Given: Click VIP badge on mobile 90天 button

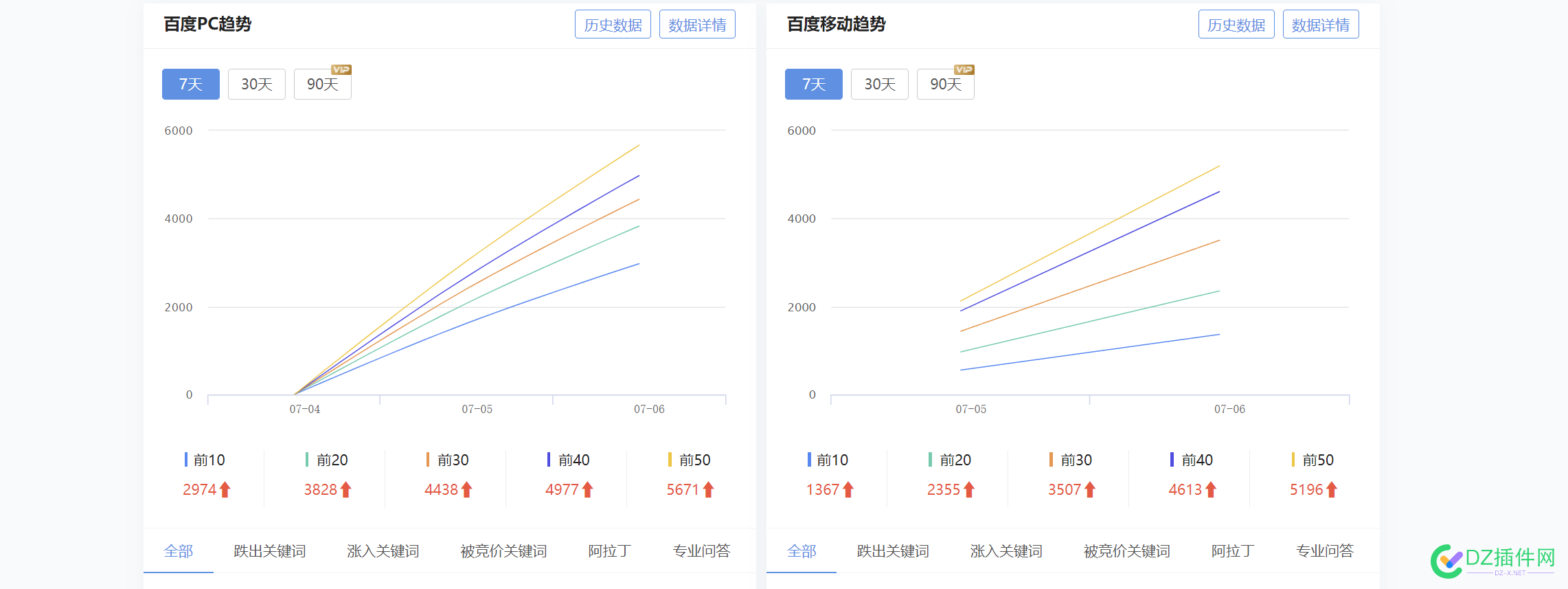Looking at the screenshot, I should click(x=964, y=69).
